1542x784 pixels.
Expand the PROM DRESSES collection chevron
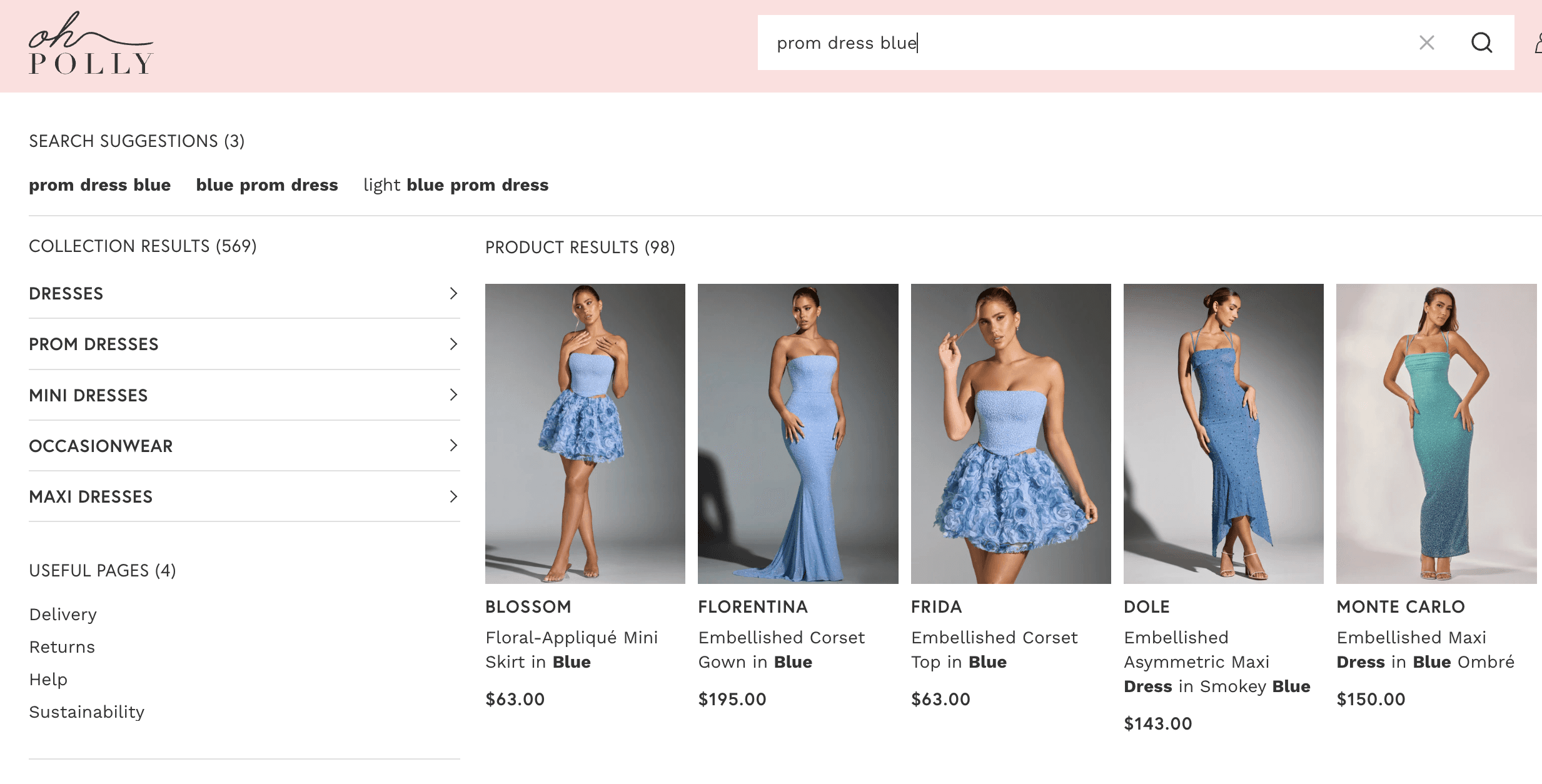(453, 344)
